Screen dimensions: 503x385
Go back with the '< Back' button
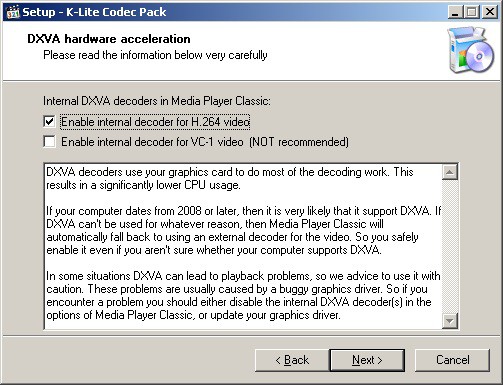[x=292, y=360]
